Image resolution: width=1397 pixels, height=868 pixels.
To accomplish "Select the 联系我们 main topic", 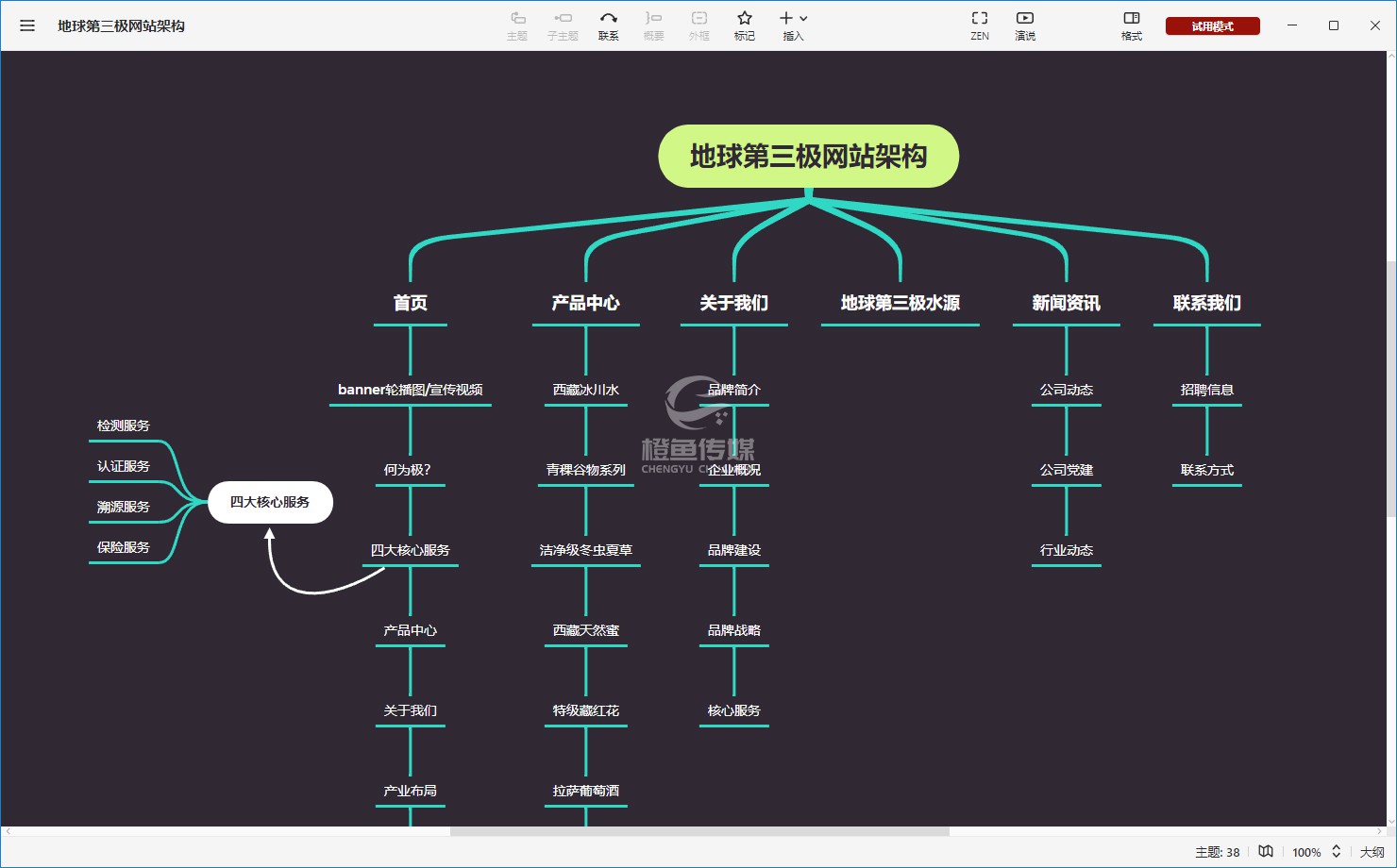I will pyautogui.click(x=1207, y=303).
